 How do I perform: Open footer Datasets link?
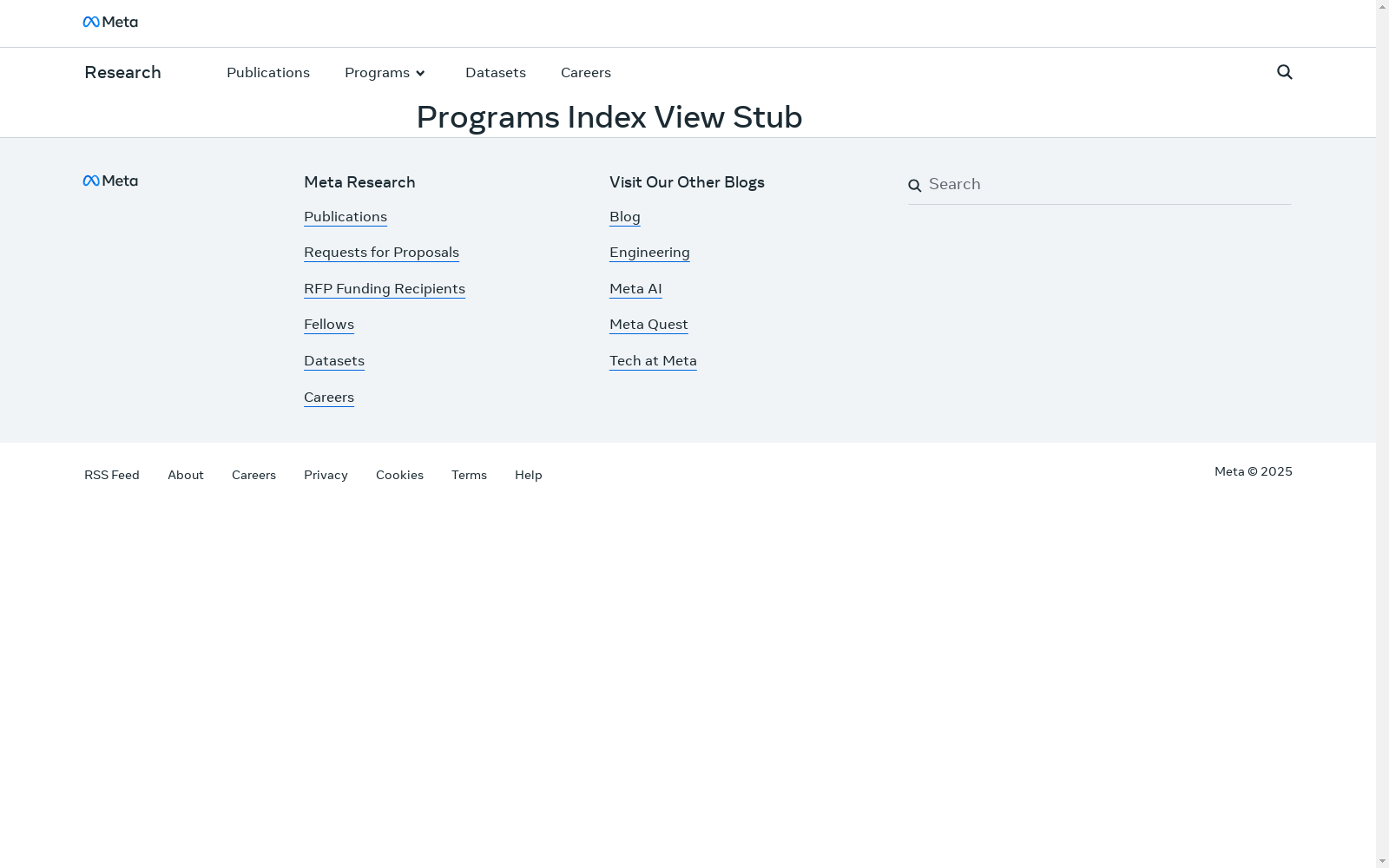[334, 360]
